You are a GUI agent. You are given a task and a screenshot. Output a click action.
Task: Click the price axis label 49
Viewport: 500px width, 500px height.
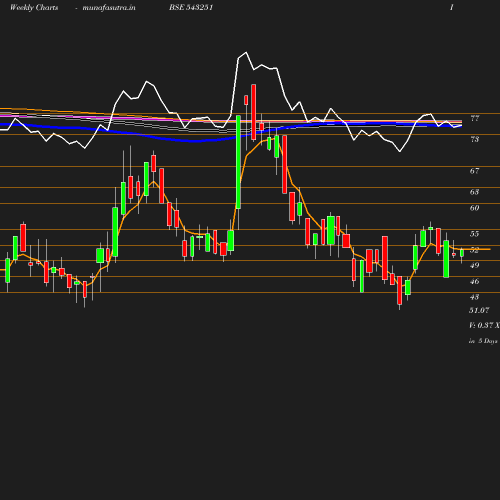475,265
